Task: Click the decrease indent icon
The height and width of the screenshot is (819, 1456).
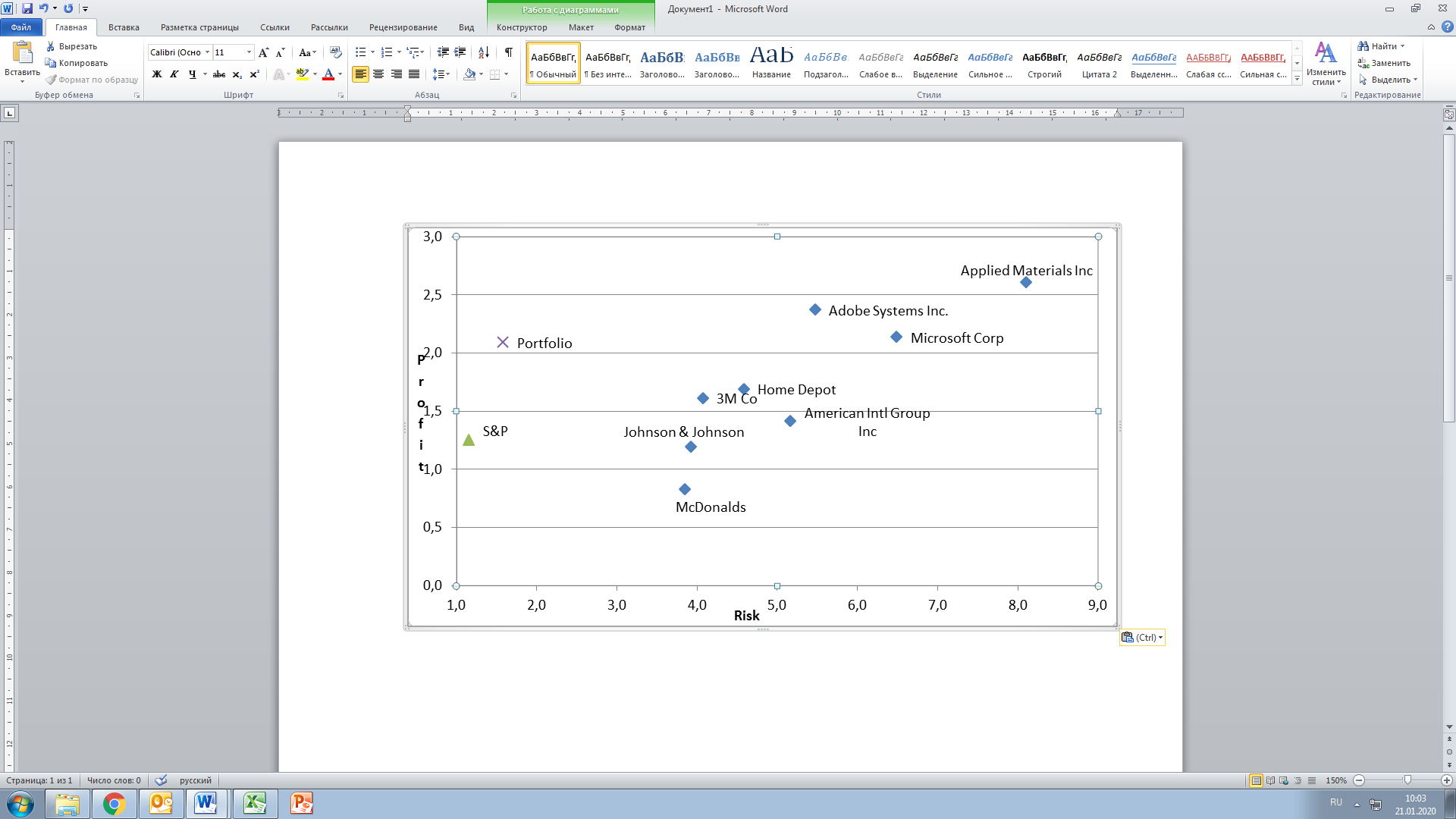Action: tap(443, 52)
